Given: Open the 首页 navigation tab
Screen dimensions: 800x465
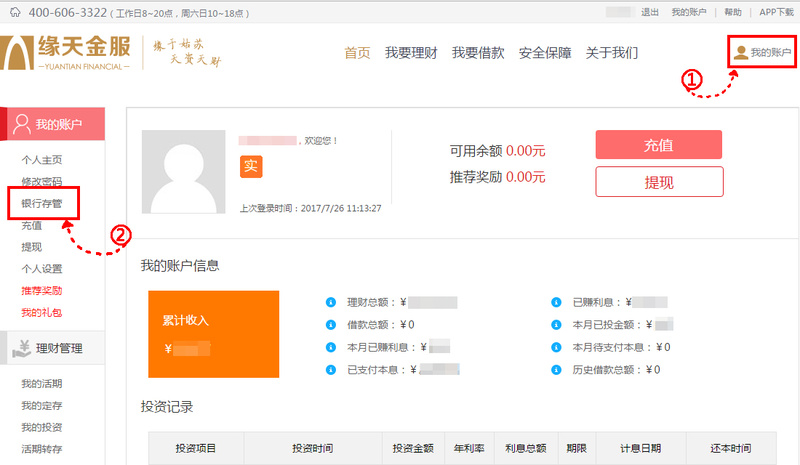Looking at the screenshot, I should [357, 53].
